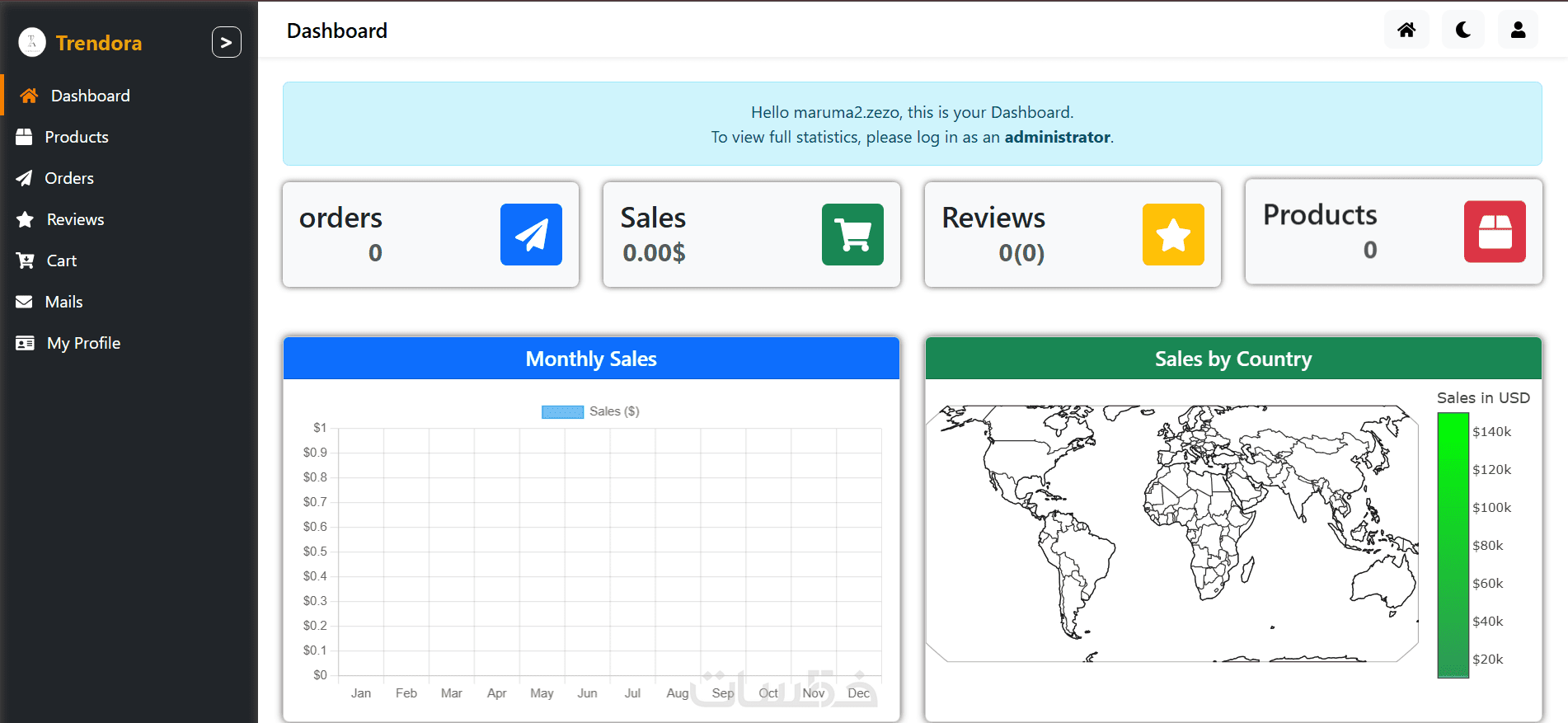Click the Dashboard page title
Screen dimensions: 1568x723
337,31
